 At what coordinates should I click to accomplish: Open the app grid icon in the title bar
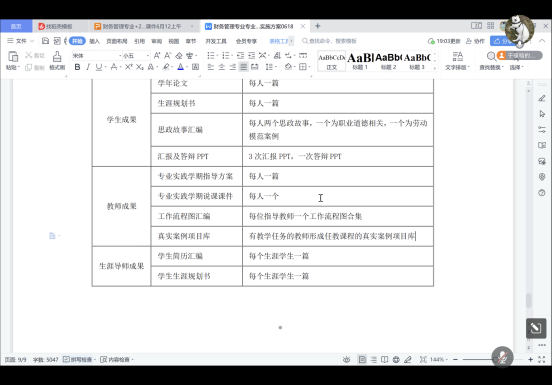[x=490, y=26]
